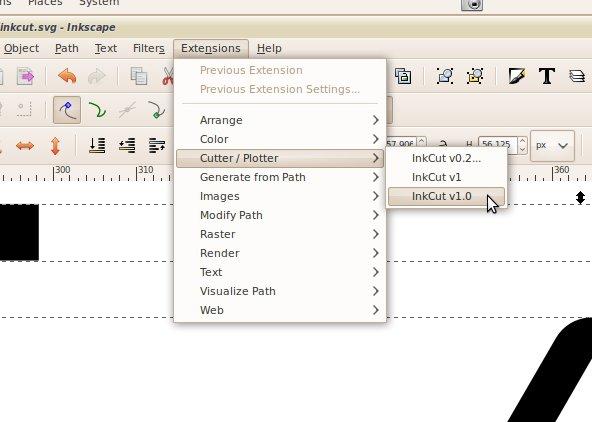The height and width of the screenshot is (422, 592).
Task: Open the Text menu in menubar
Action: pyautogui.click(x=106, y=48)
